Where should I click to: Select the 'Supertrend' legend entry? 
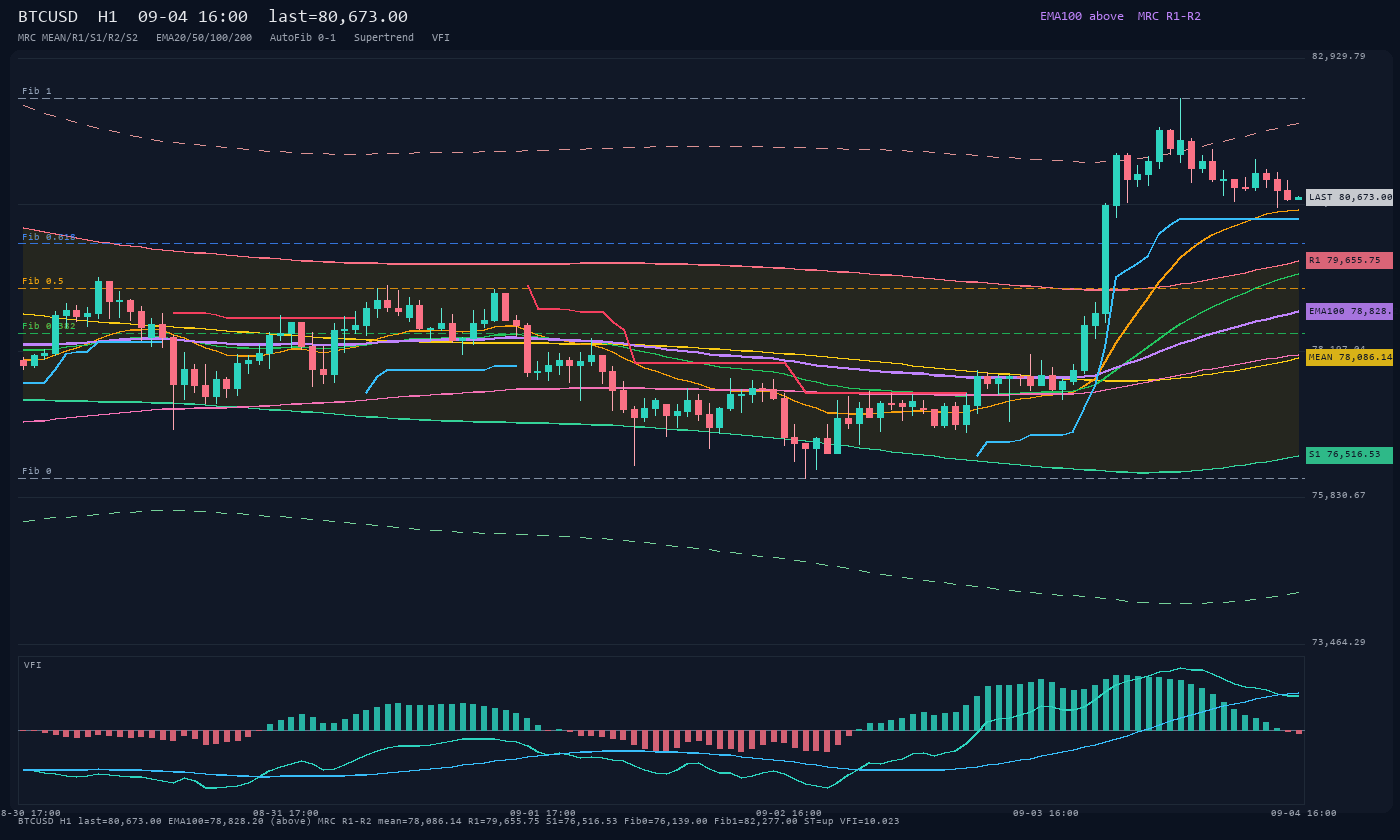pyautogui.click(x=384, y=38)
